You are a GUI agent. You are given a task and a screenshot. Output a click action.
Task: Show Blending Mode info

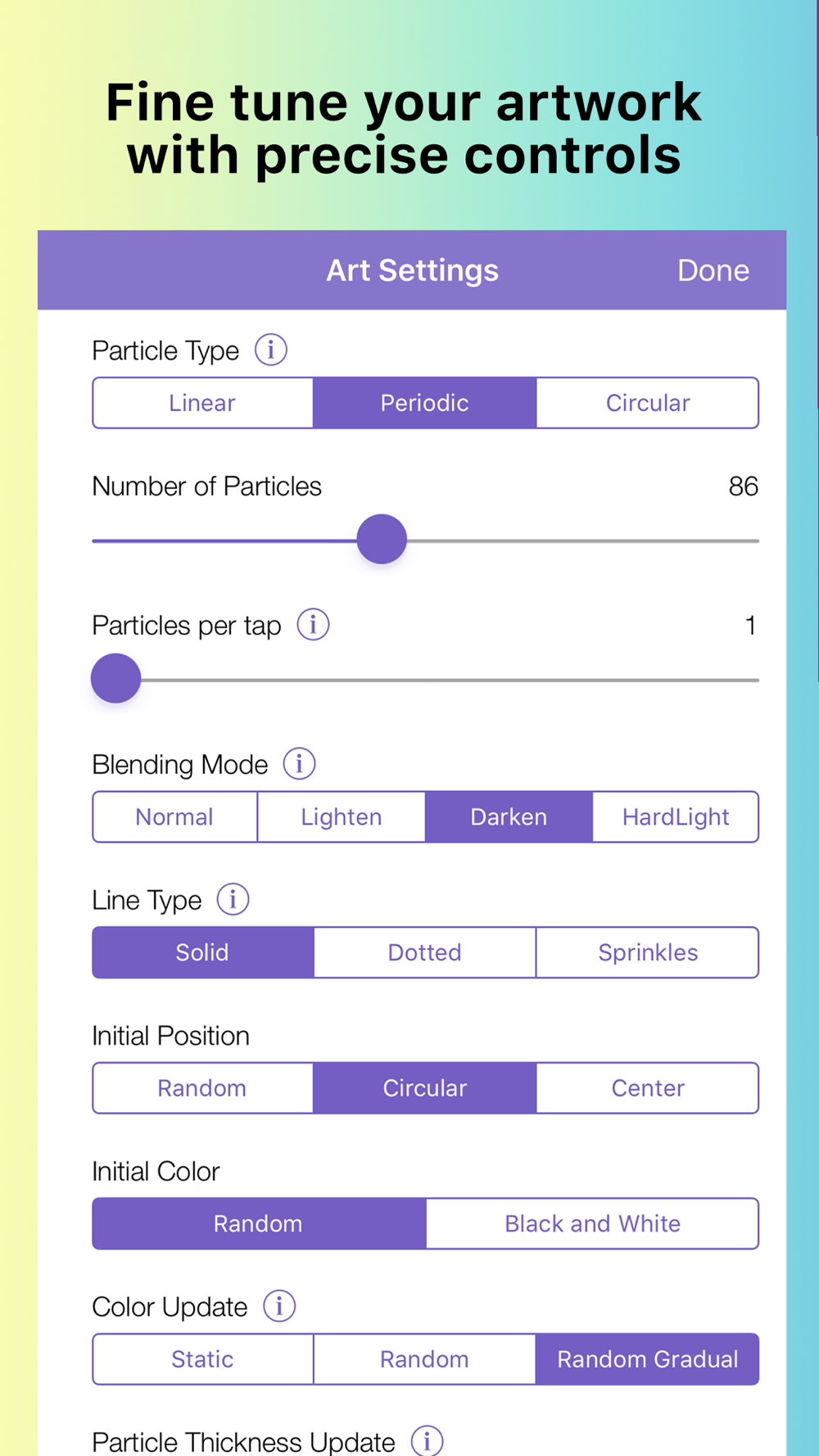(x=300, y=763)
